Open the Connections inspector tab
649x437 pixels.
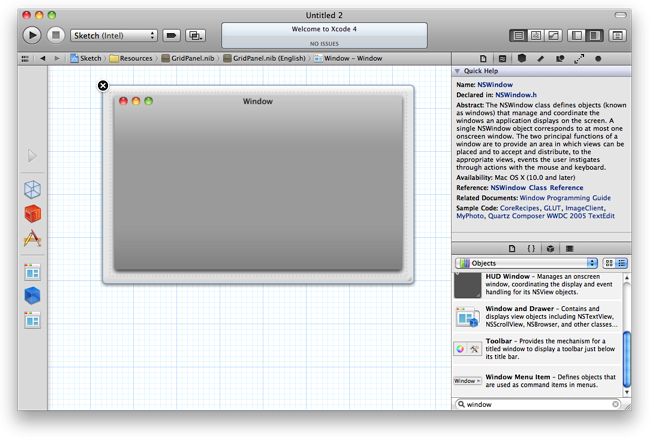coord(579,59)
